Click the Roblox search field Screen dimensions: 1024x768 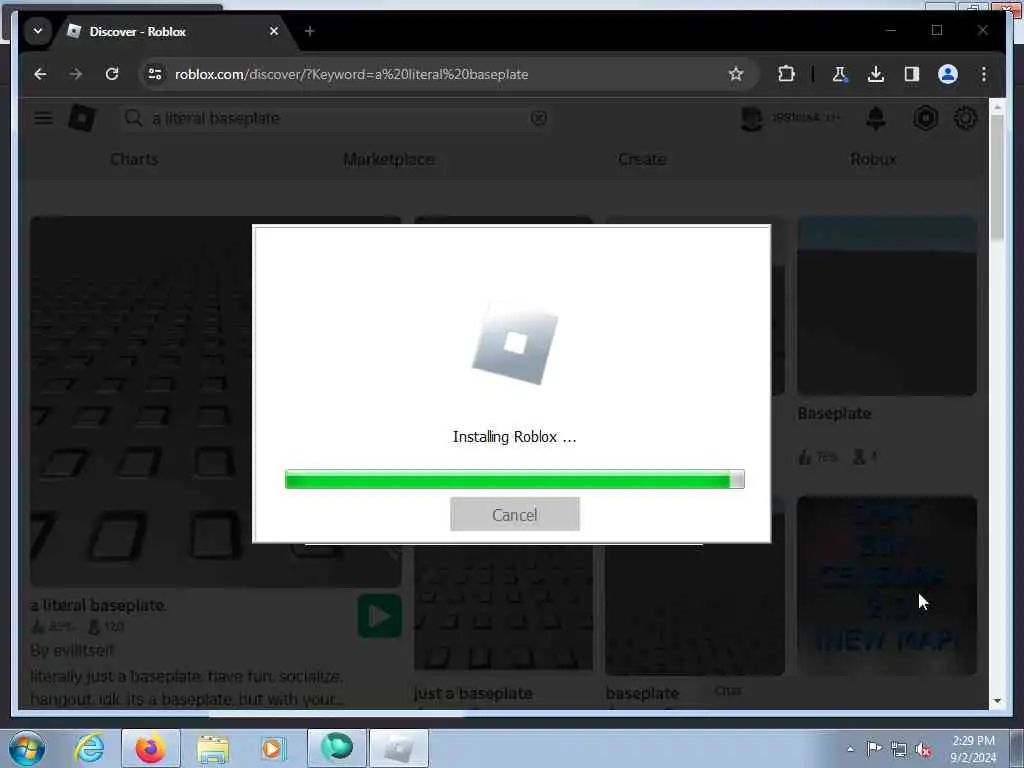pos(336,118)
